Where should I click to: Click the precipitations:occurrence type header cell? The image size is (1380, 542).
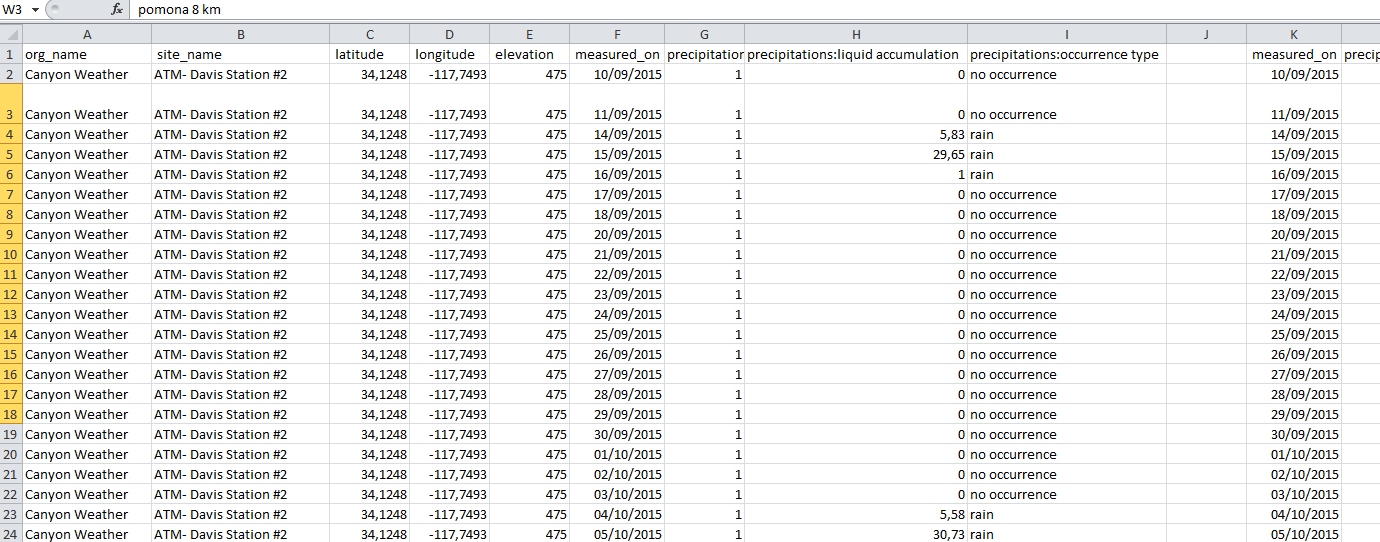[1064, 54]
